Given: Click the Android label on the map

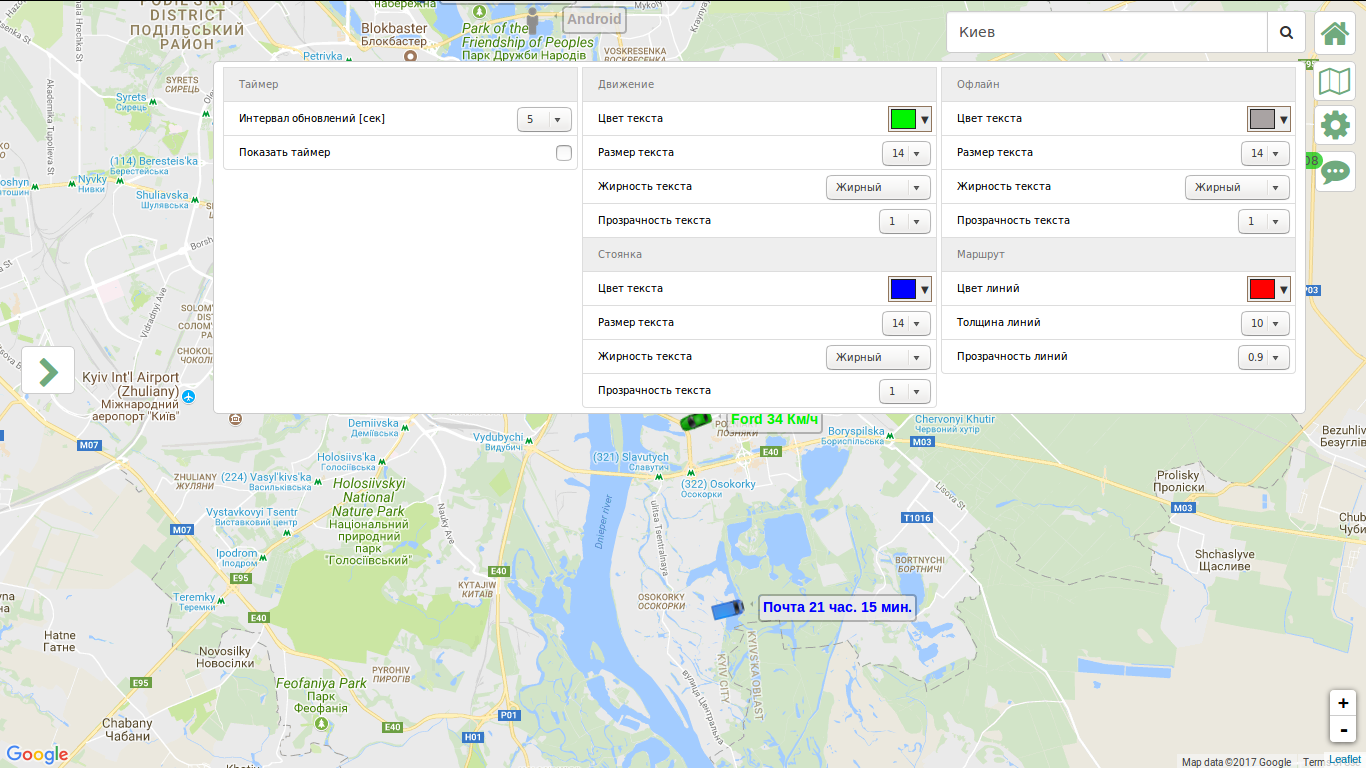Looking at the screenshot, I should coord(594,19).
